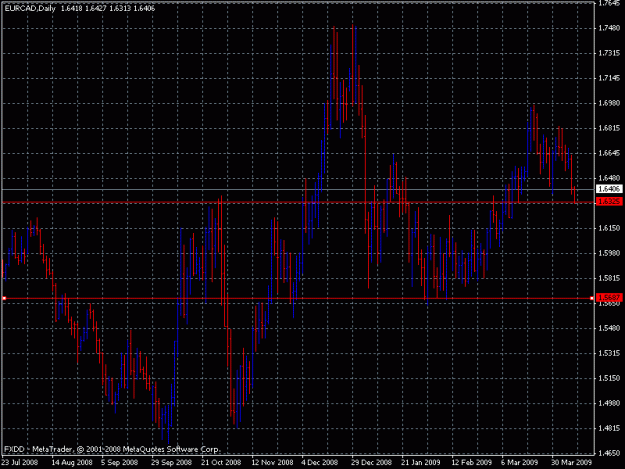This screenshot has width=625, height=469.
Task: Click the 1.5980 price axis label
Action: click(609, 253)
